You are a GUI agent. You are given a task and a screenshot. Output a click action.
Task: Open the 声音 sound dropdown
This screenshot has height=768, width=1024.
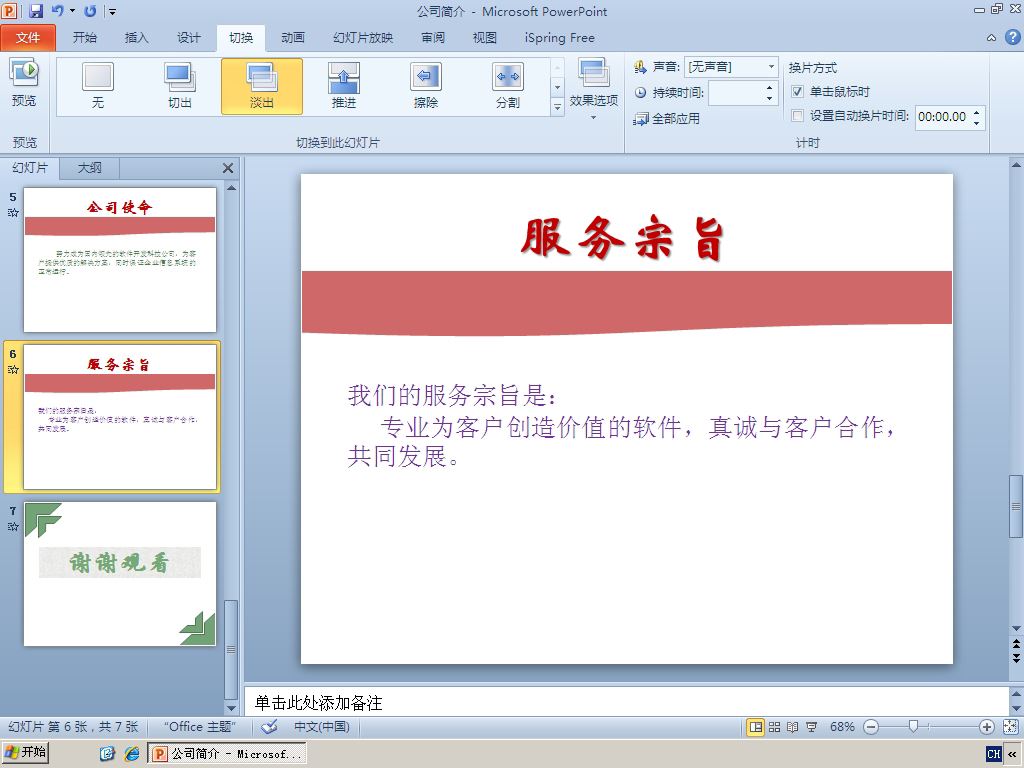click(771, 67)
